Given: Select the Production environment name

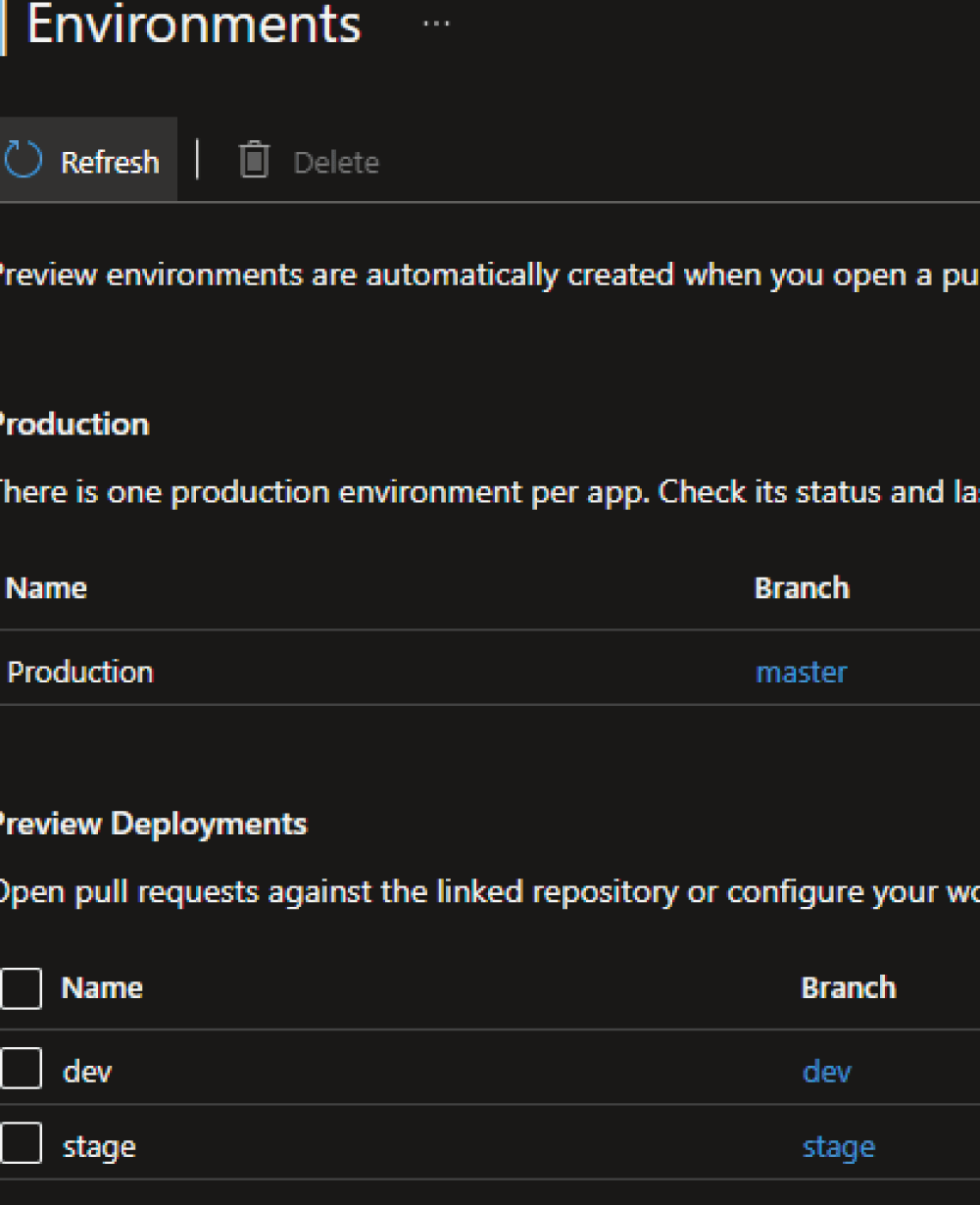Looking at the screenshot, I should (80, 672).
